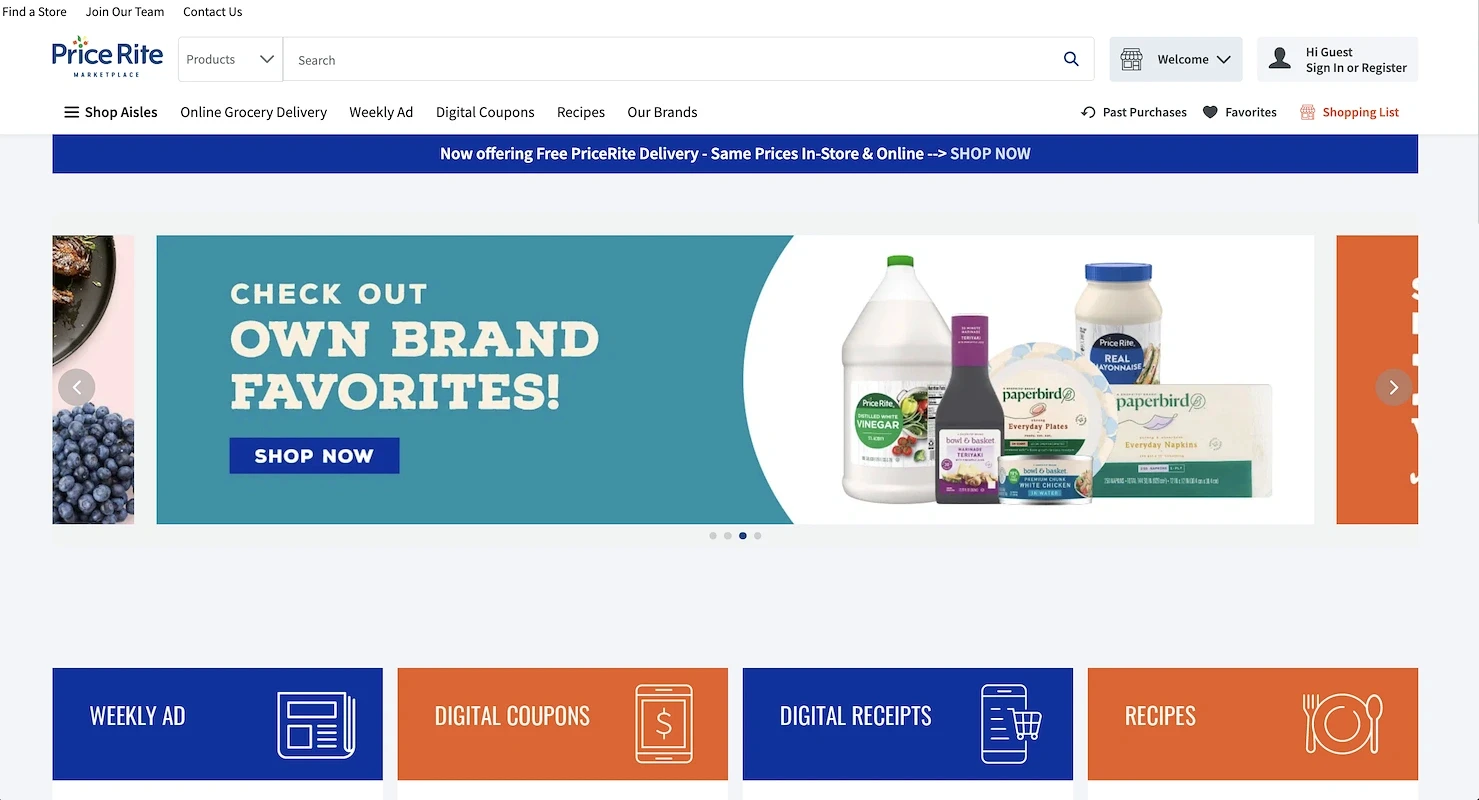
Task: Click the Digital Receipts phone cart icon
Action: pyautogui.click(x=1011, y=724)
